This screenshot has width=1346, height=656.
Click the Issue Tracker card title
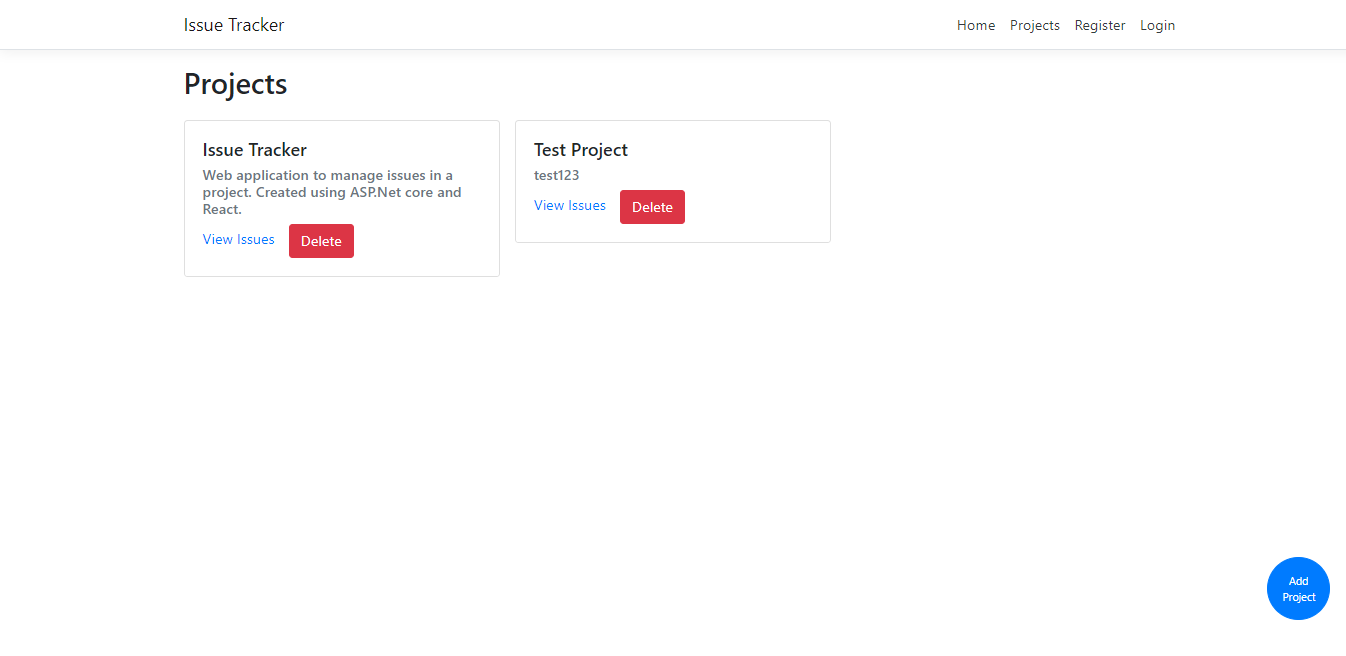tap(254, 149)
